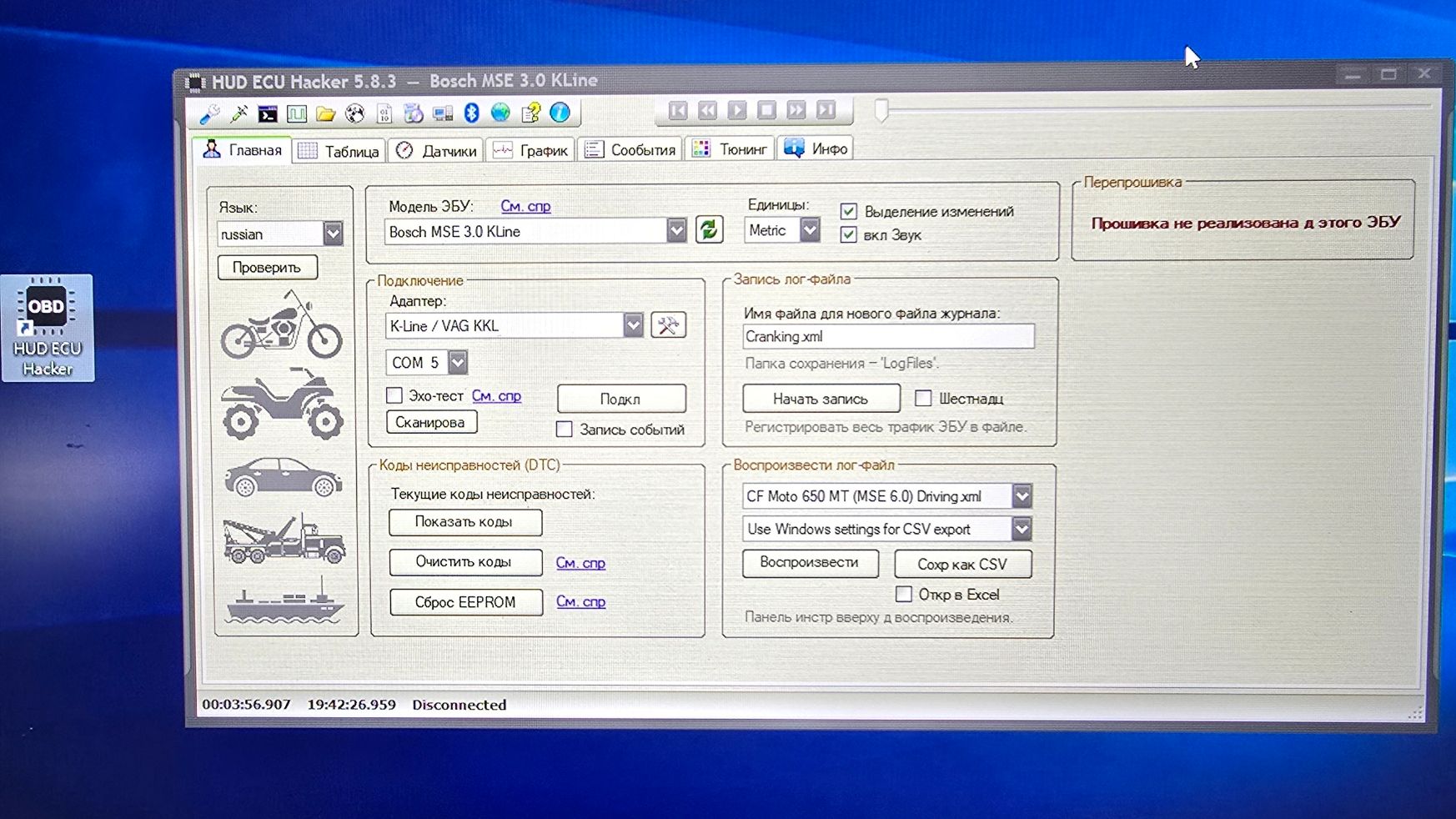The width and height of the screenshot is (1456, 819).
Task: Select the motorcycle vehicle icon
Action: coord(282,324)
